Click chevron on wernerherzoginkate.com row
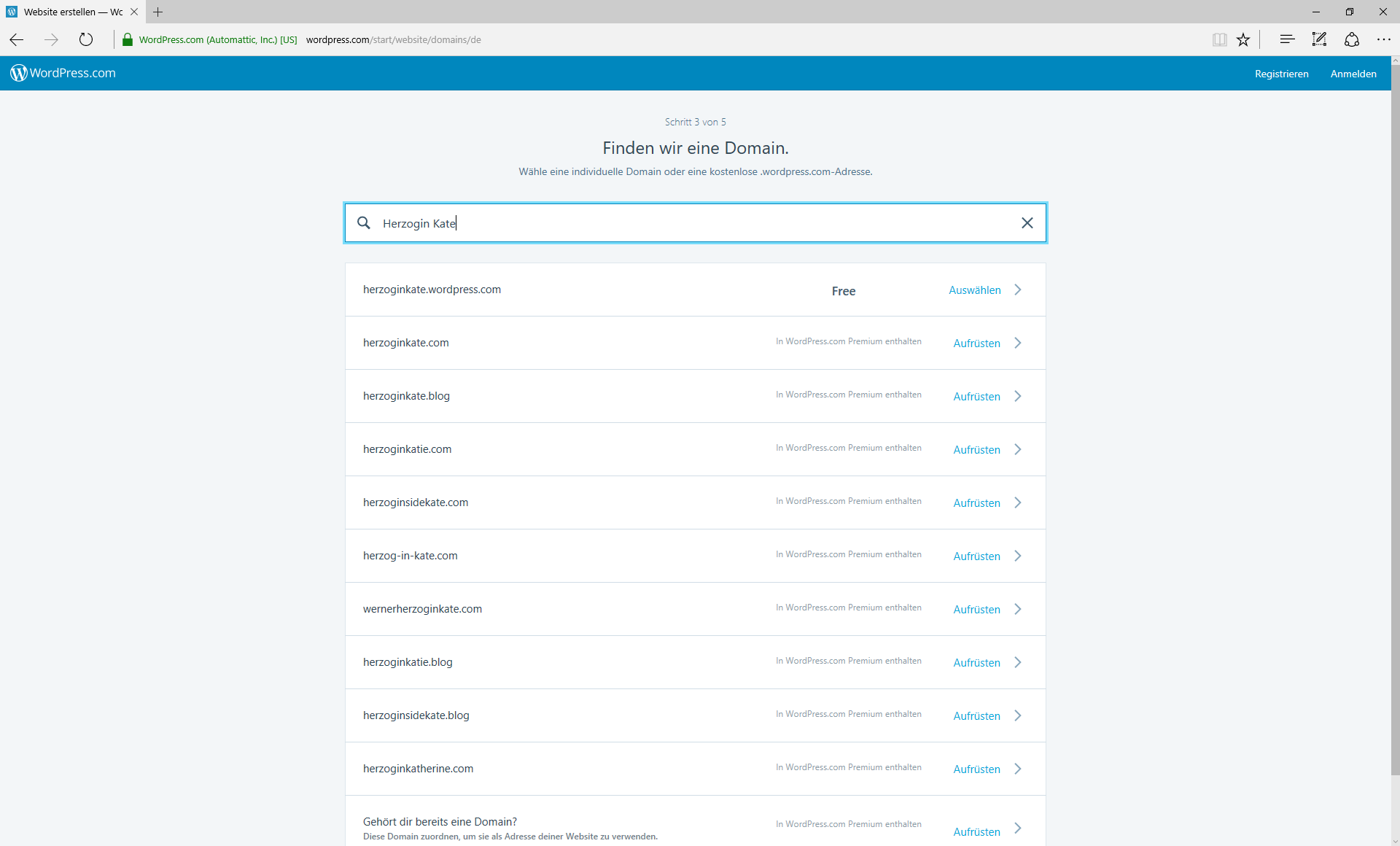The height and width of the screenshot is (846, 1400). point(1018,609)
